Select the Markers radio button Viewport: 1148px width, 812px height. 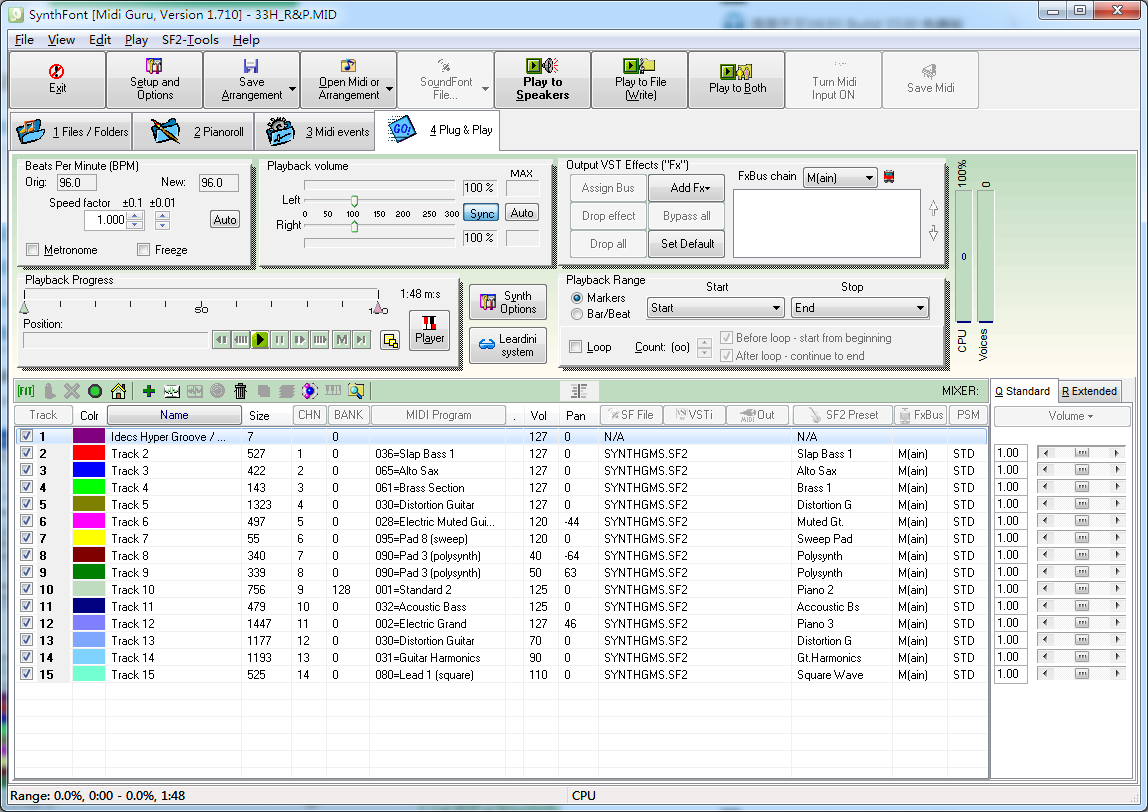[x=577, y=298]
